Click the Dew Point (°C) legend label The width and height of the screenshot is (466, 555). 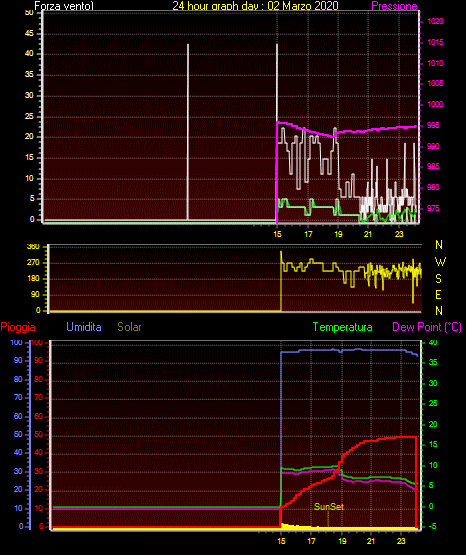(x=427, y=327)
